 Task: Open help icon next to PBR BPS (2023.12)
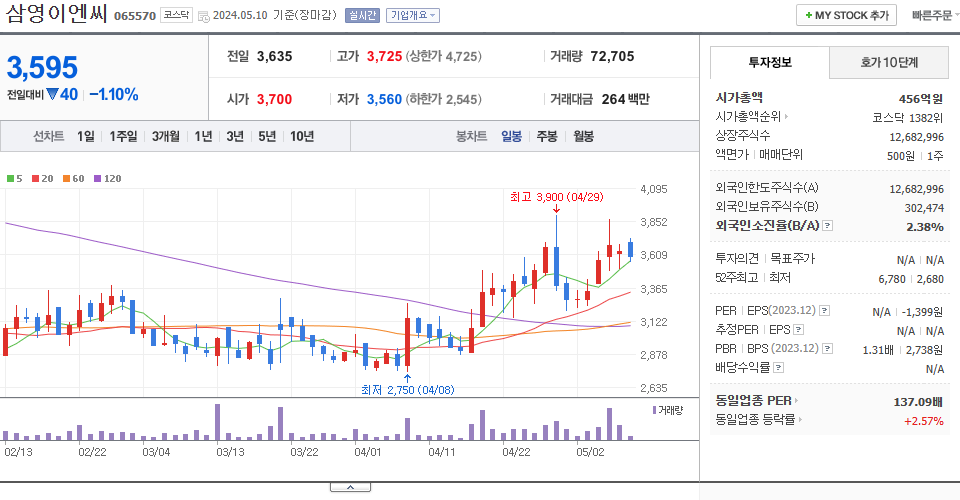coord(828,349)
